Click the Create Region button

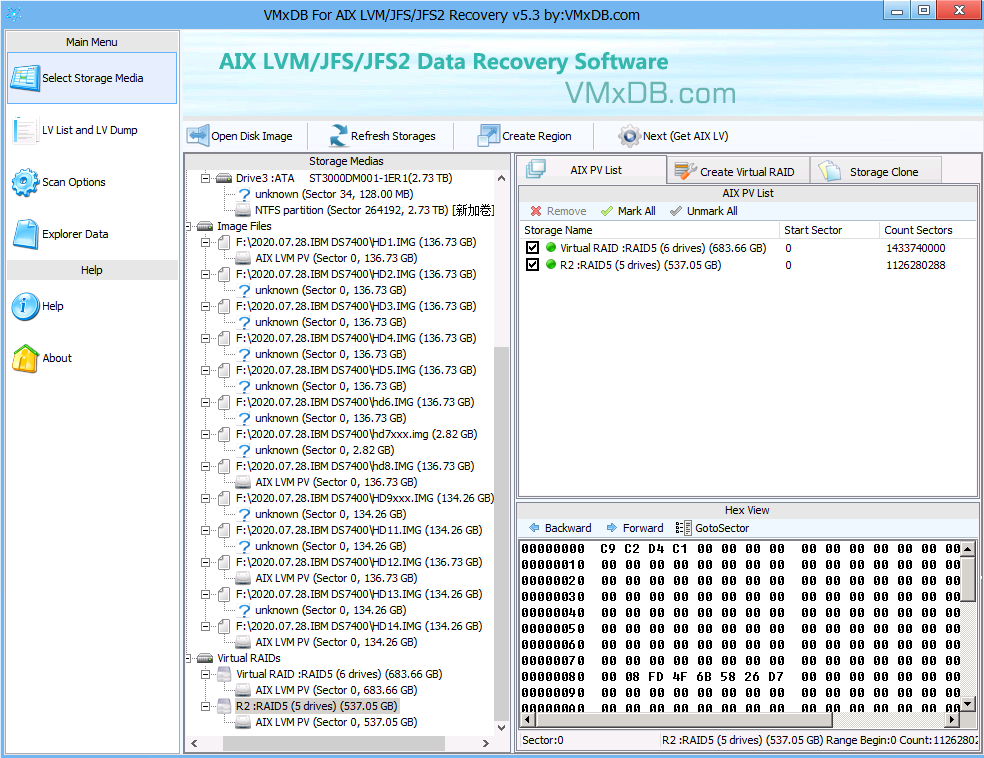(x=525, y=136)
